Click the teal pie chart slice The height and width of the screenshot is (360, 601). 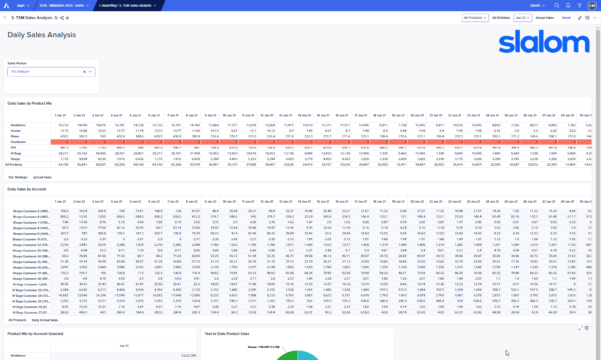307,356
